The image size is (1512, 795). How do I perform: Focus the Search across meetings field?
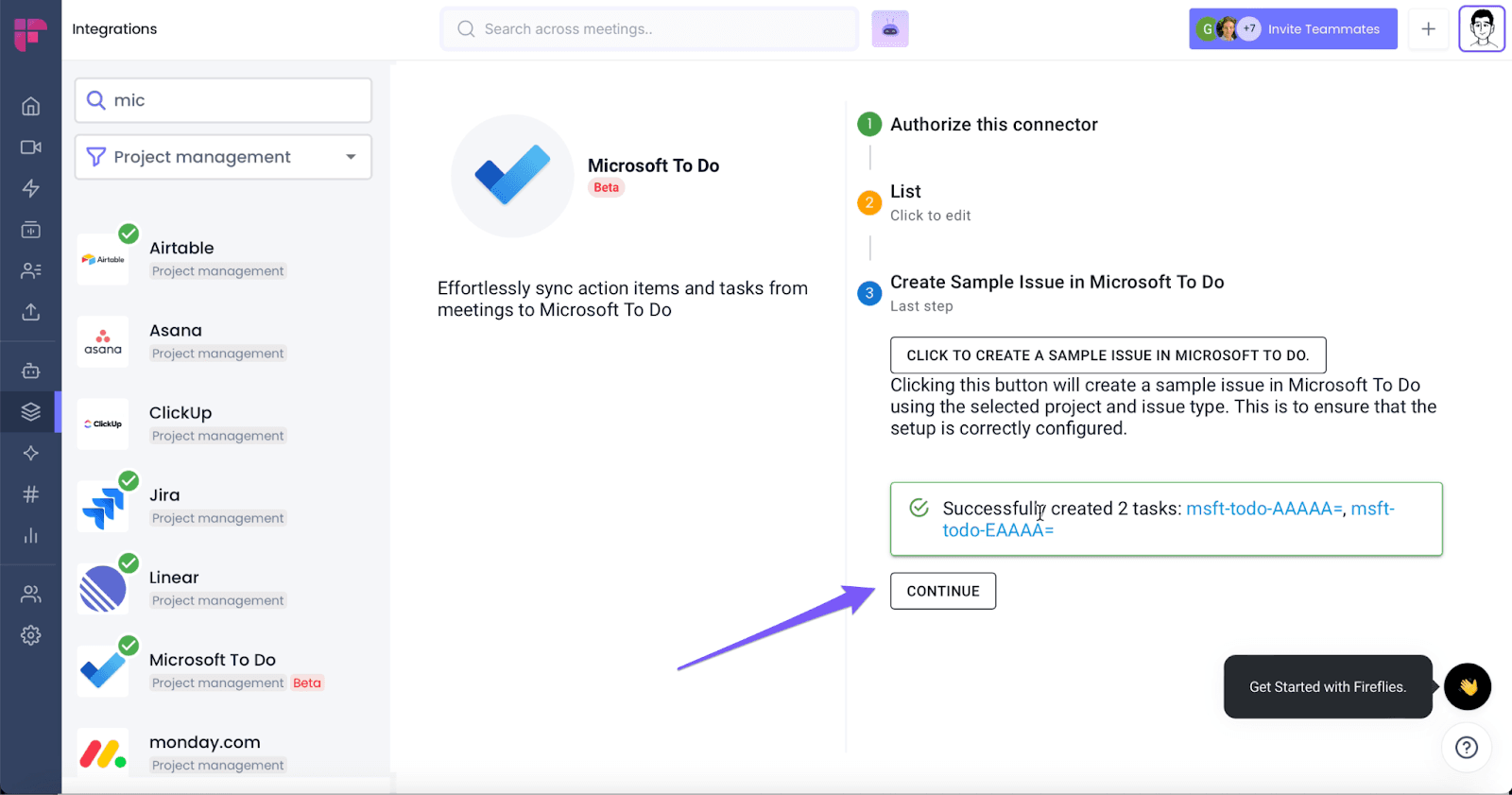(x=649, y=29)
